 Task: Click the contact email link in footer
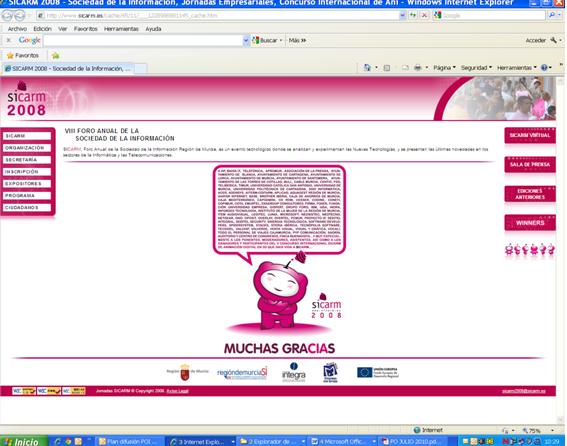point(524,391)
